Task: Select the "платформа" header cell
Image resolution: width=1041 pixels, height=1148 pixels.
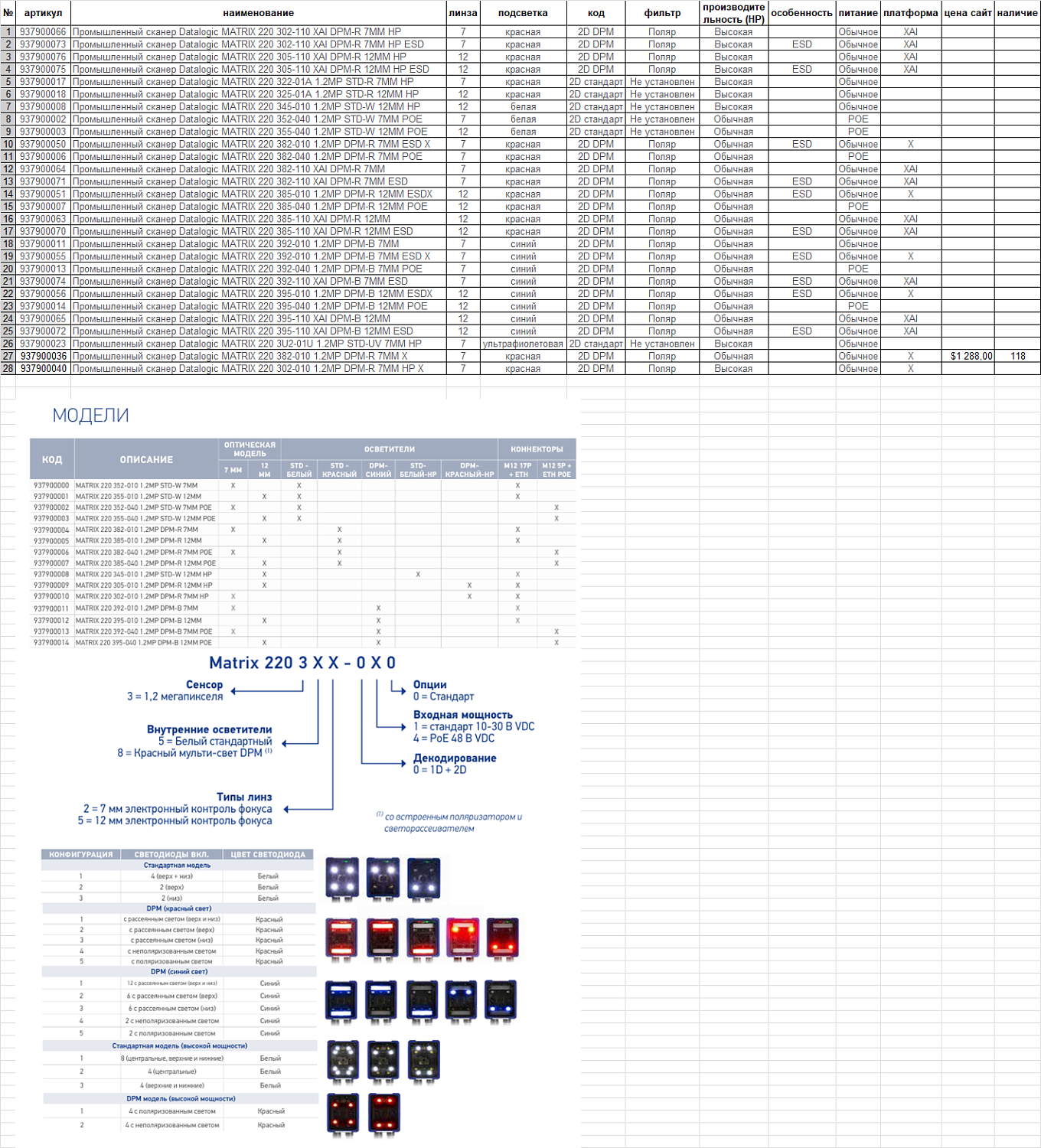Action: pos(911,13)
